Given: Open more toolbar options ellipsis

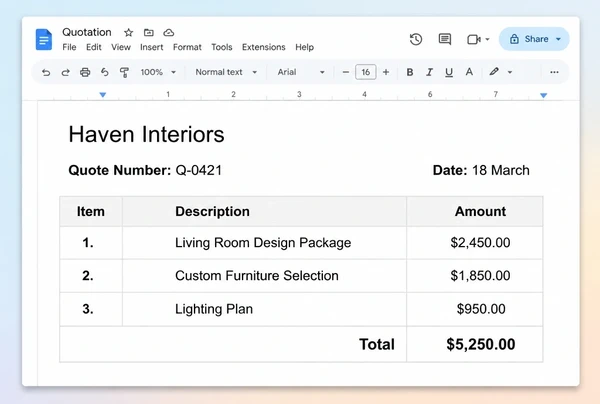Looking at the screenshot, I should [554, 72].
